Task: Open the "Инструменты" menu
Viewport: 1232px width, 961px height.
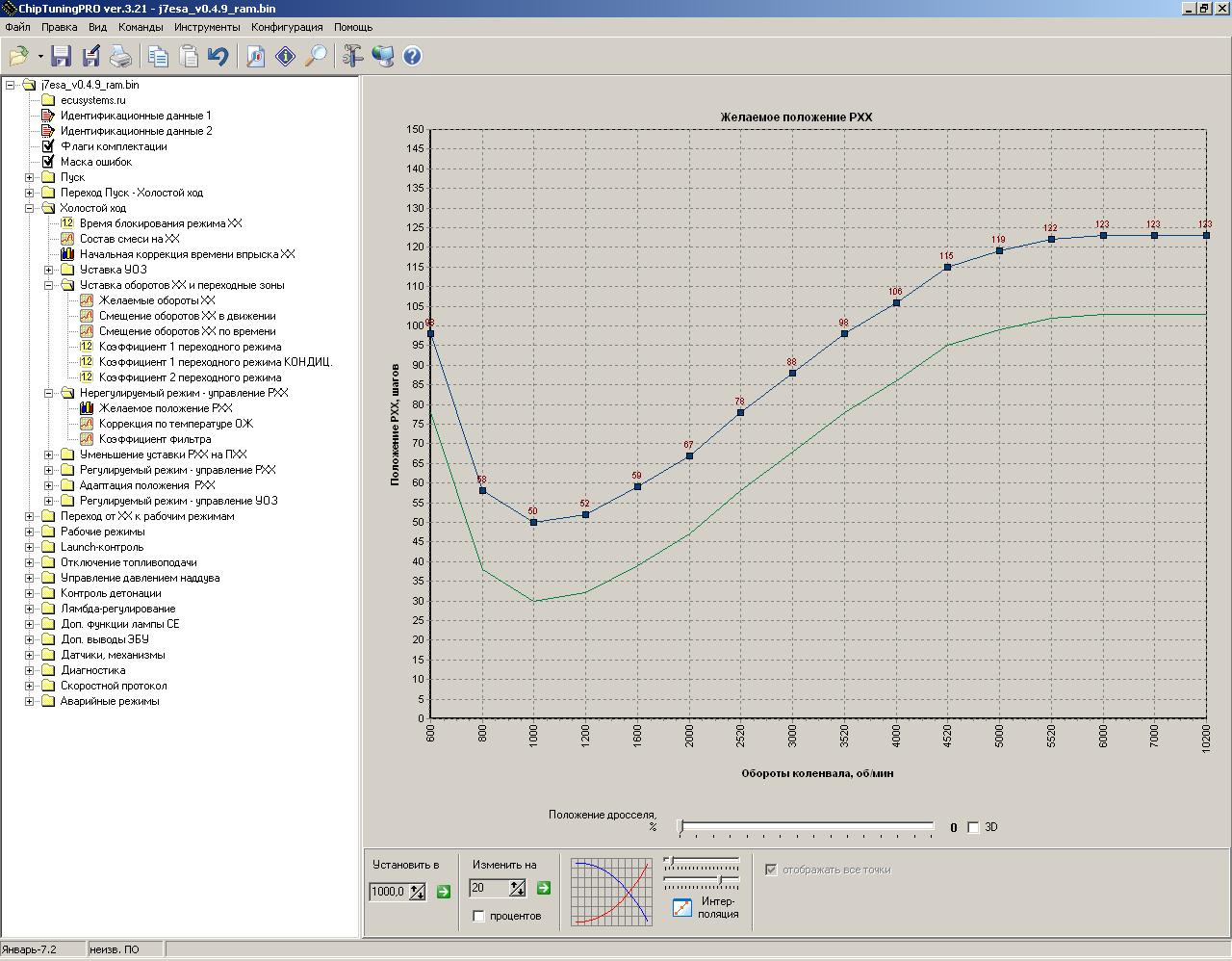Action: [207, 27]
